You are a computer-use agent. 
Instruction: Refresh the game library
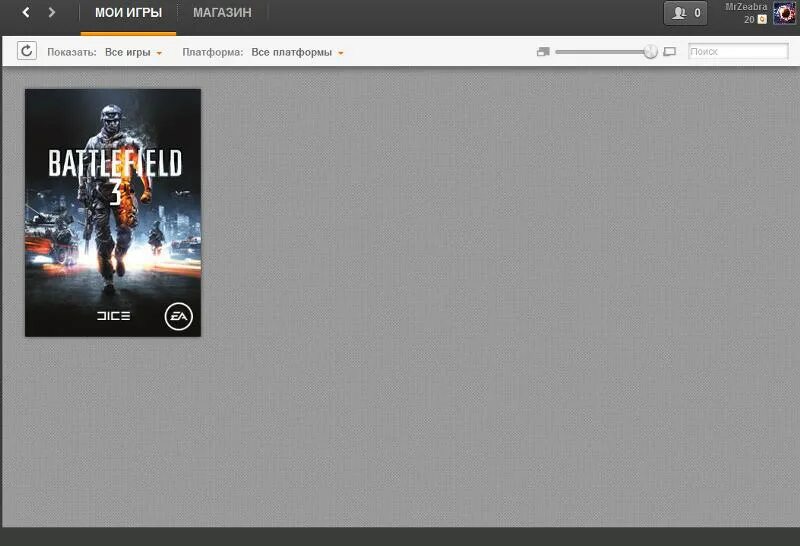tap(27, 51)
